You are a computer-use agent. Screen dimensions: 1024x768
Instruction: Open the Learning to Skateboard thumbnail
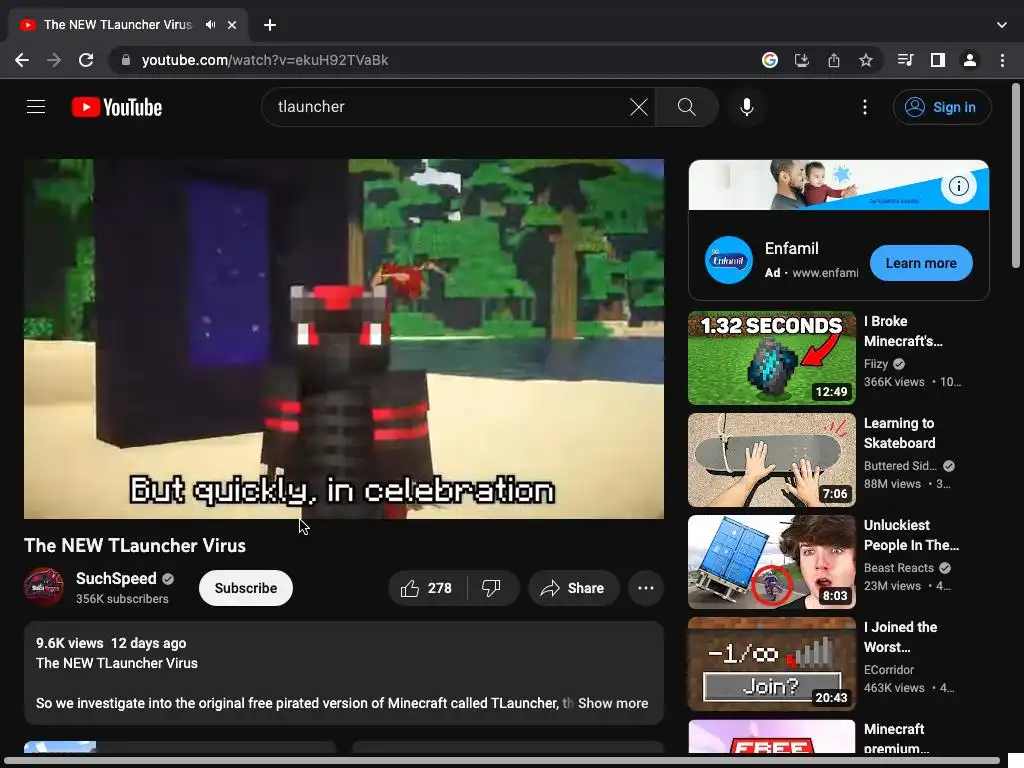(772, 460)
